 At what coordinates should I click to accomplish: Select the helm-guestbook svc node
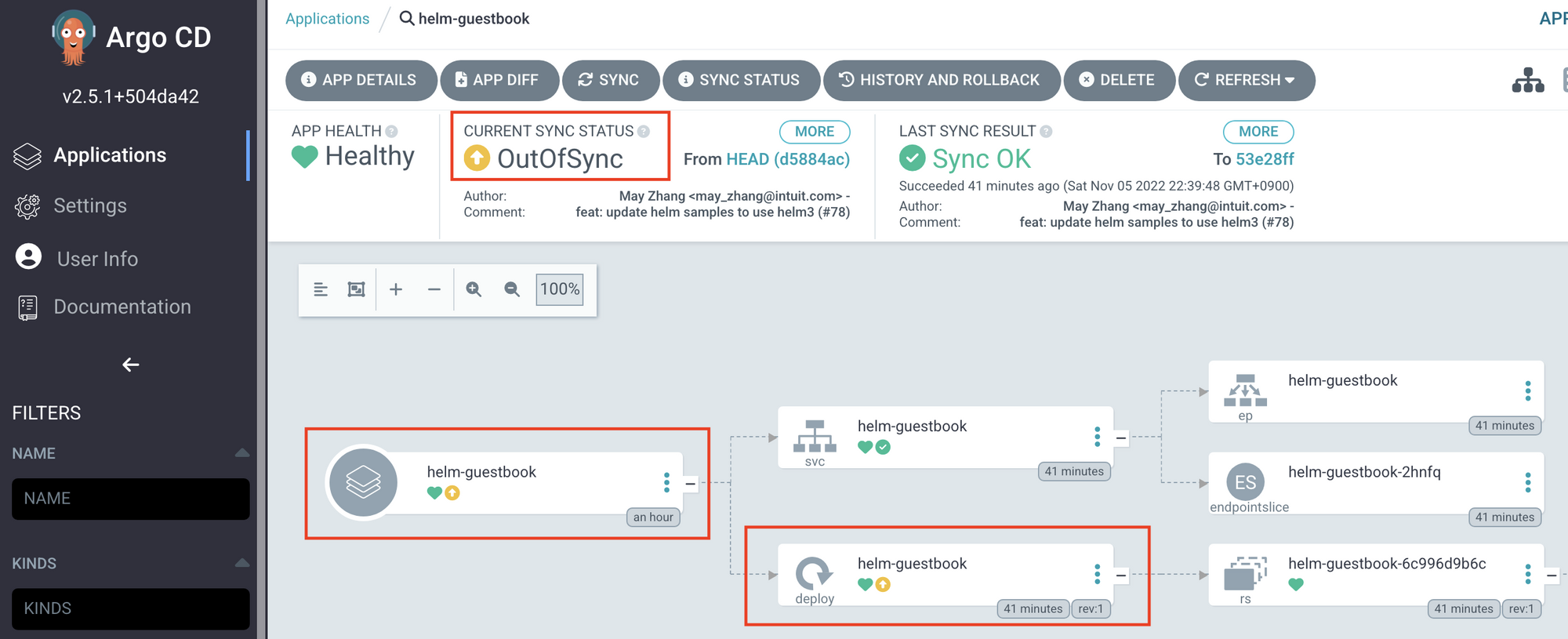(x=945, y=437)
